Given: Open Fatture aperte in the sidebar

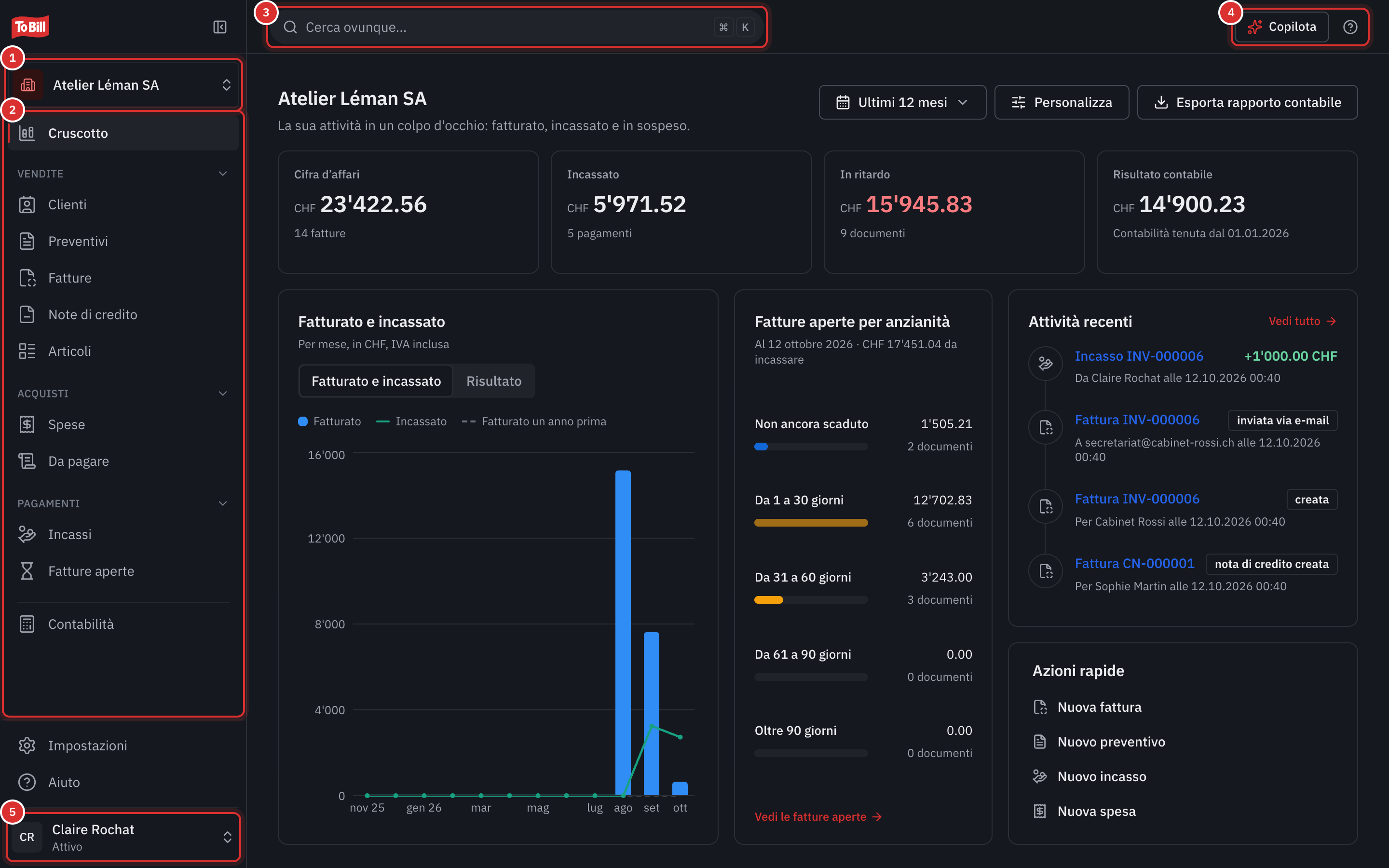Looking at the screenshot, I should pos(123,571).
